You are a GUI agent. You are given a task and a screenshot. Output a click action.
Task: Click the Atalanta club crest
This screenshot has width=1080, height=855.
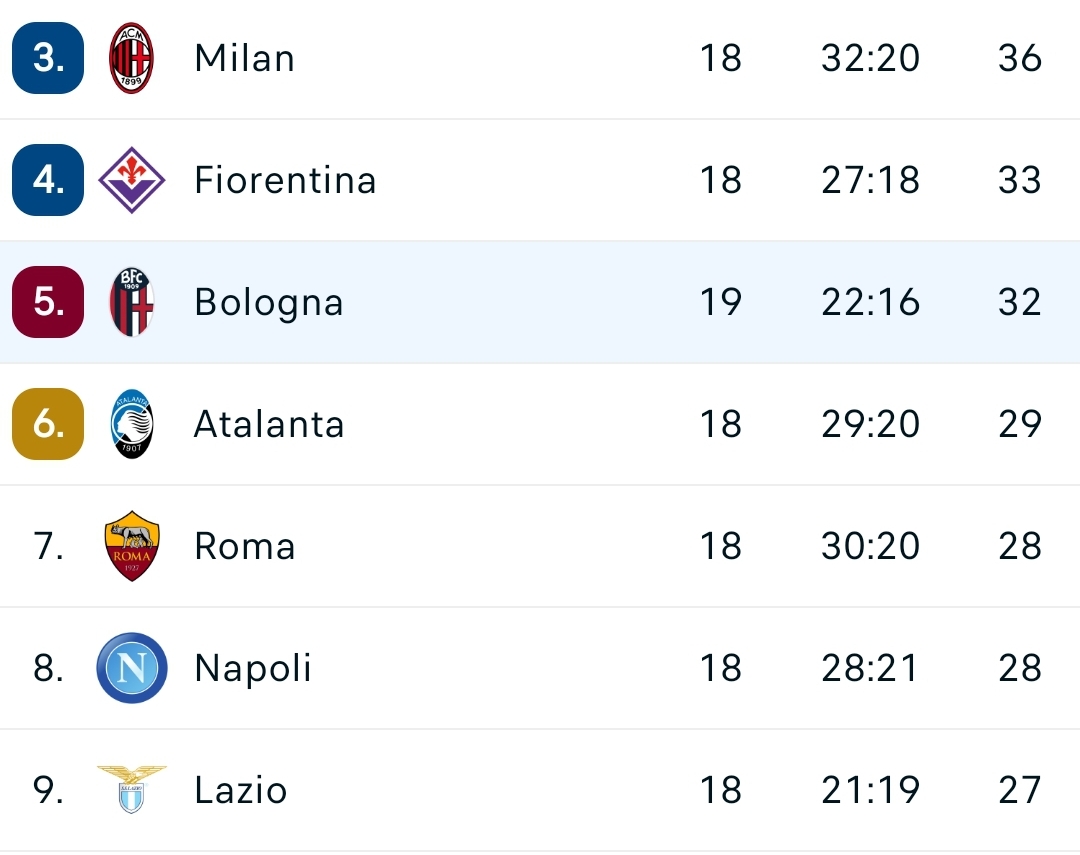[131, 424]
